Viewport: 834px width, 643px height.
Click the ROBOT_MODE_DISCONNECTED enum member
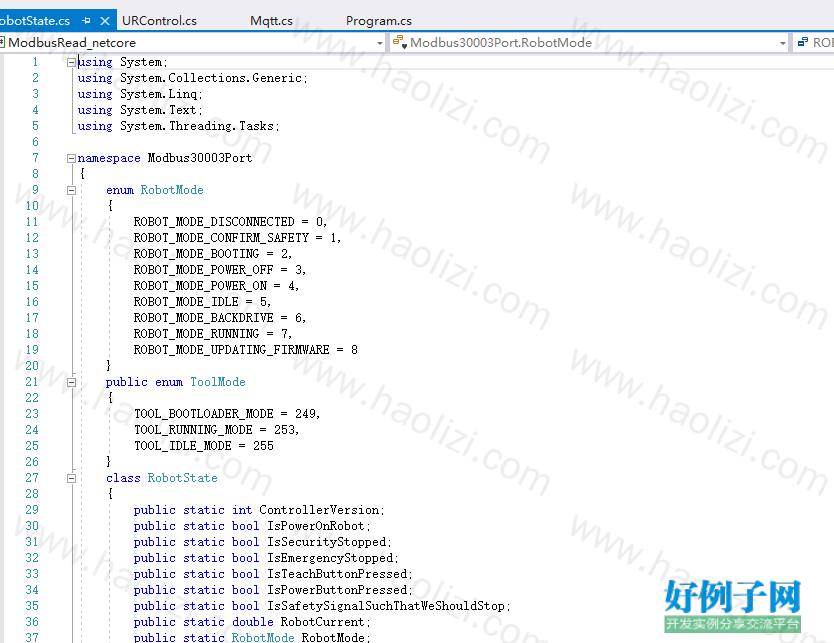click(x=214, y=222)
